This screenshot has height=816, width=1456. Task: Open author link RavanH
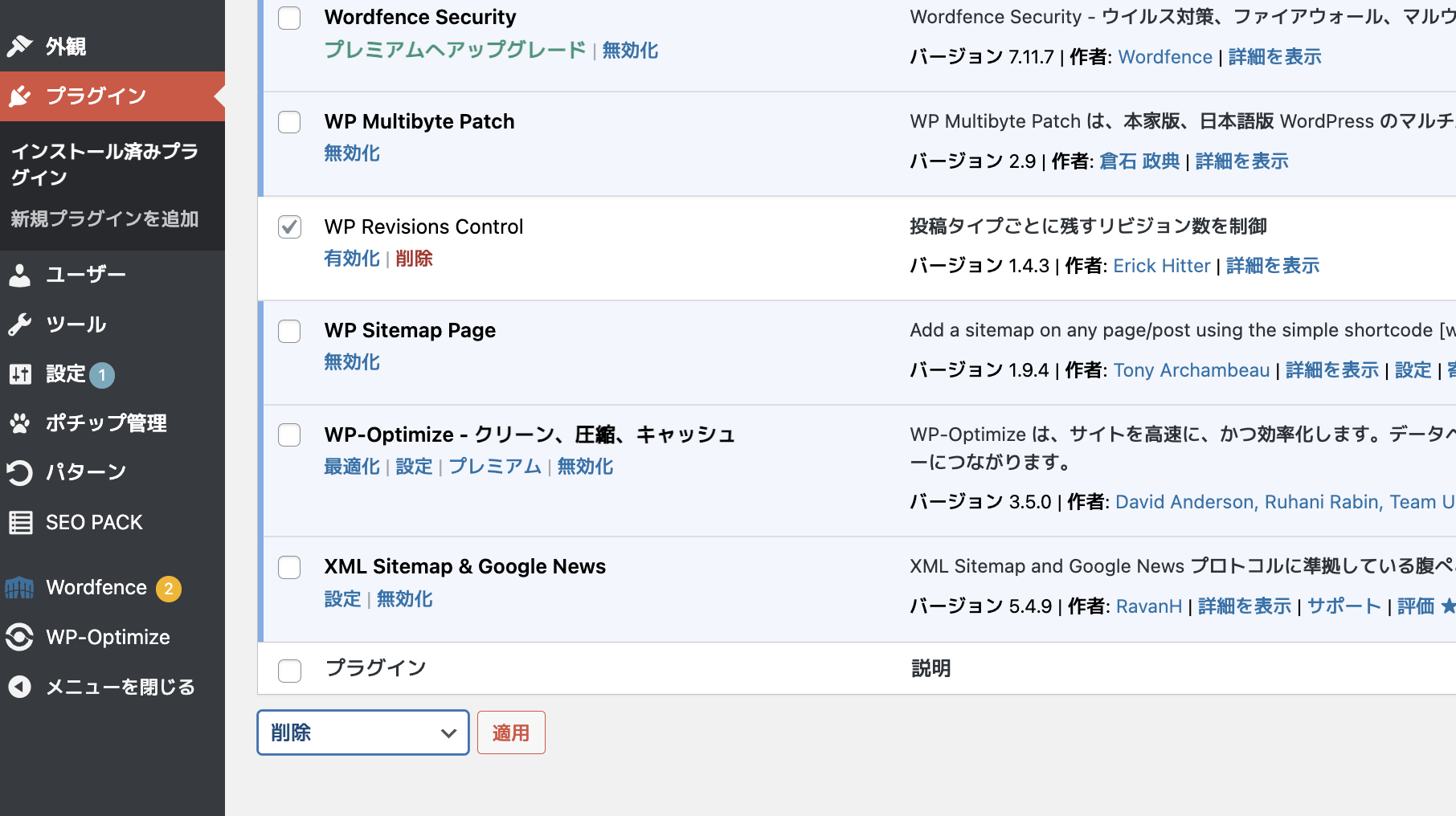click(1149, 606)
